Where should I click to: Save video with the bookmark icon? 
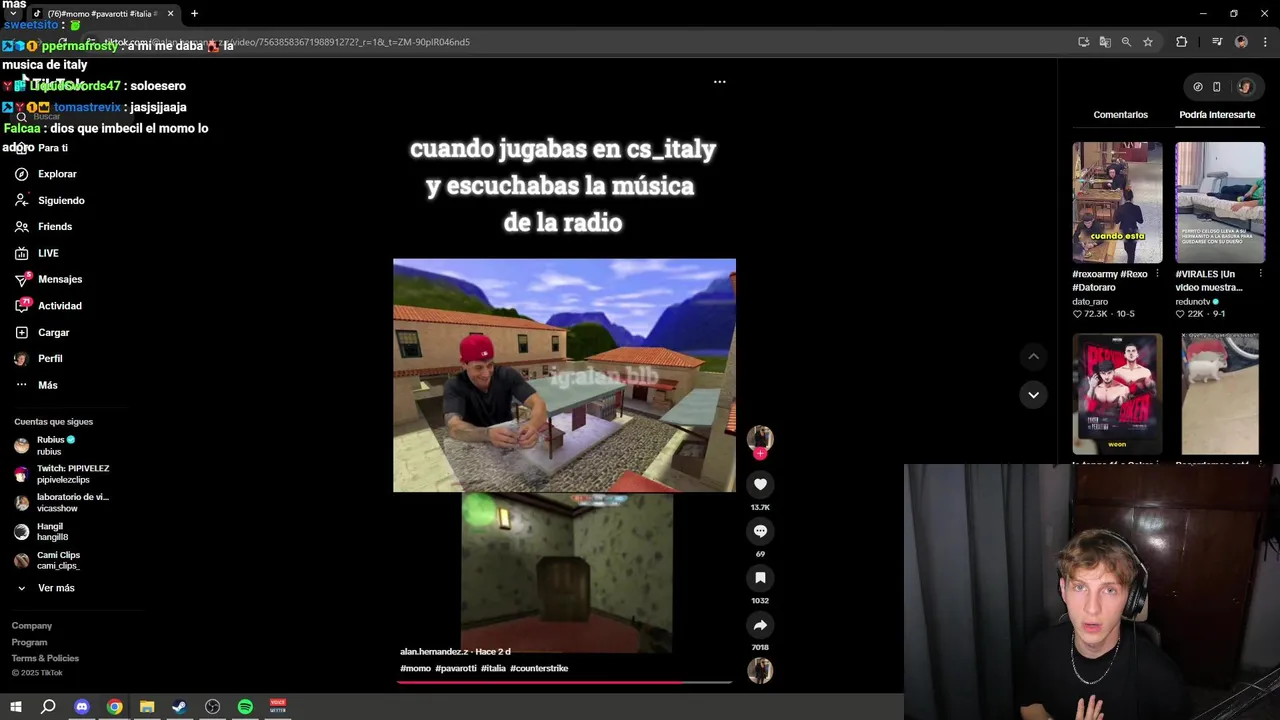pyautogui.click(x=760, y=578)
